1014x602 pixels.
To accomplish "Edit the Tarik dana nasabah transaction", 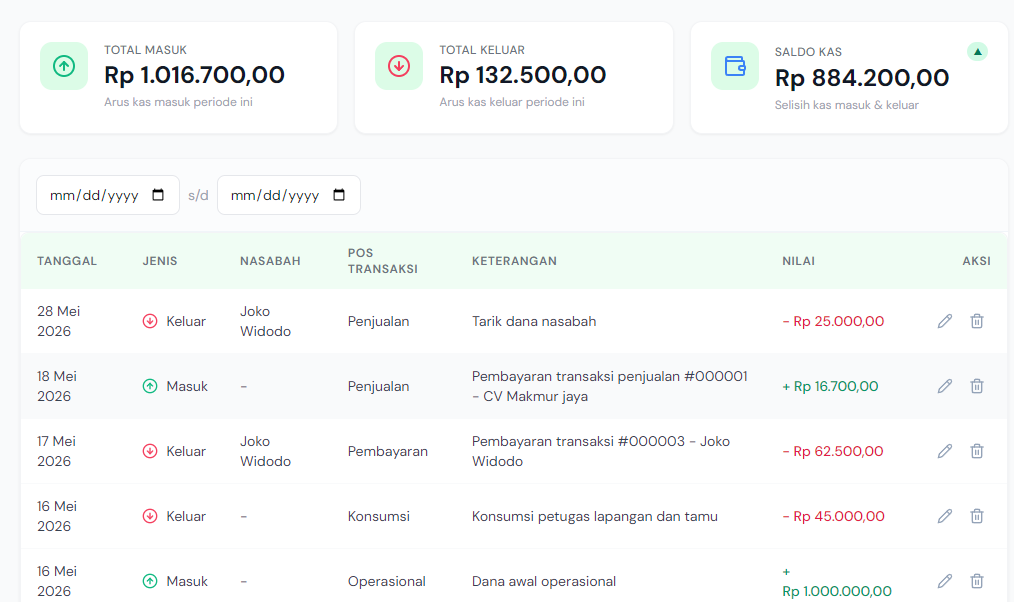I will pyautogui.click(x=945, y=321).
